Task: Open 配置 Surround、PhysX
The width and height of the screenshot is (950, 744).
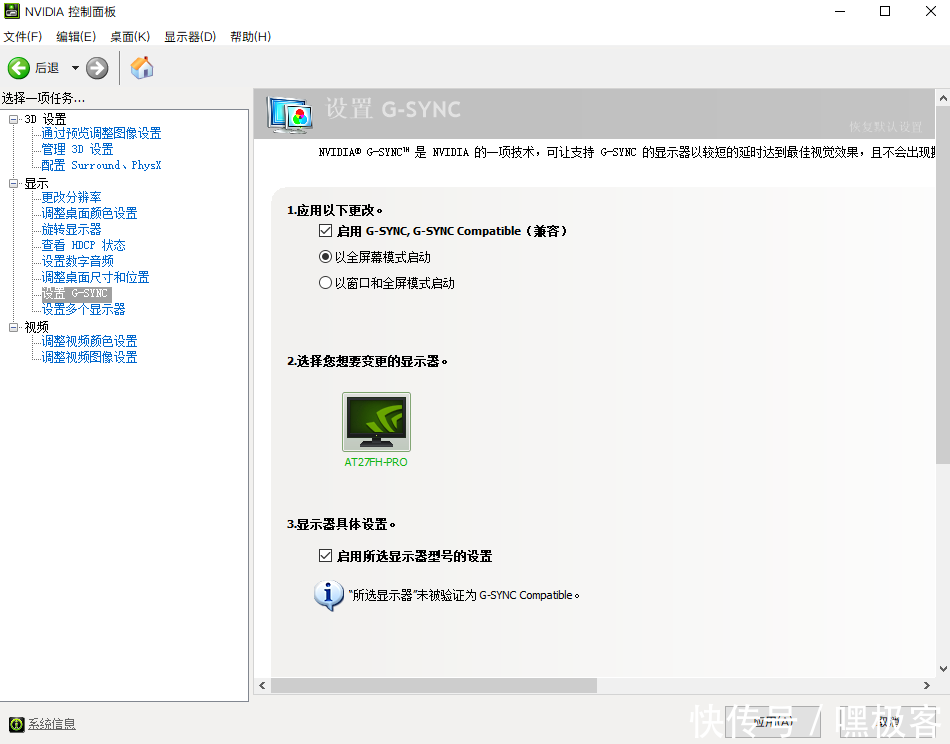Action: point(101,165)
